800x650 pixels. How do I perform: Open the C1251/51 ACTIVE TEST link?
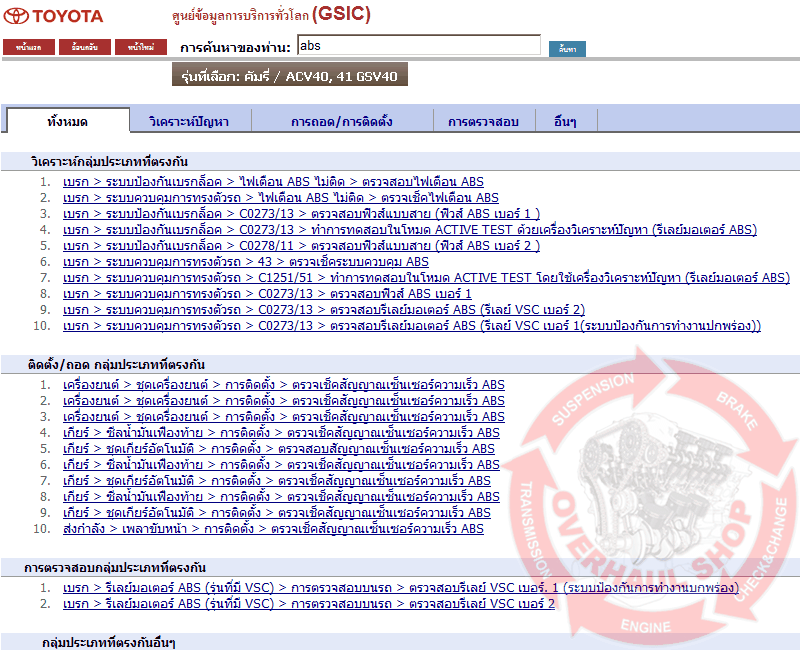[425, 277]
